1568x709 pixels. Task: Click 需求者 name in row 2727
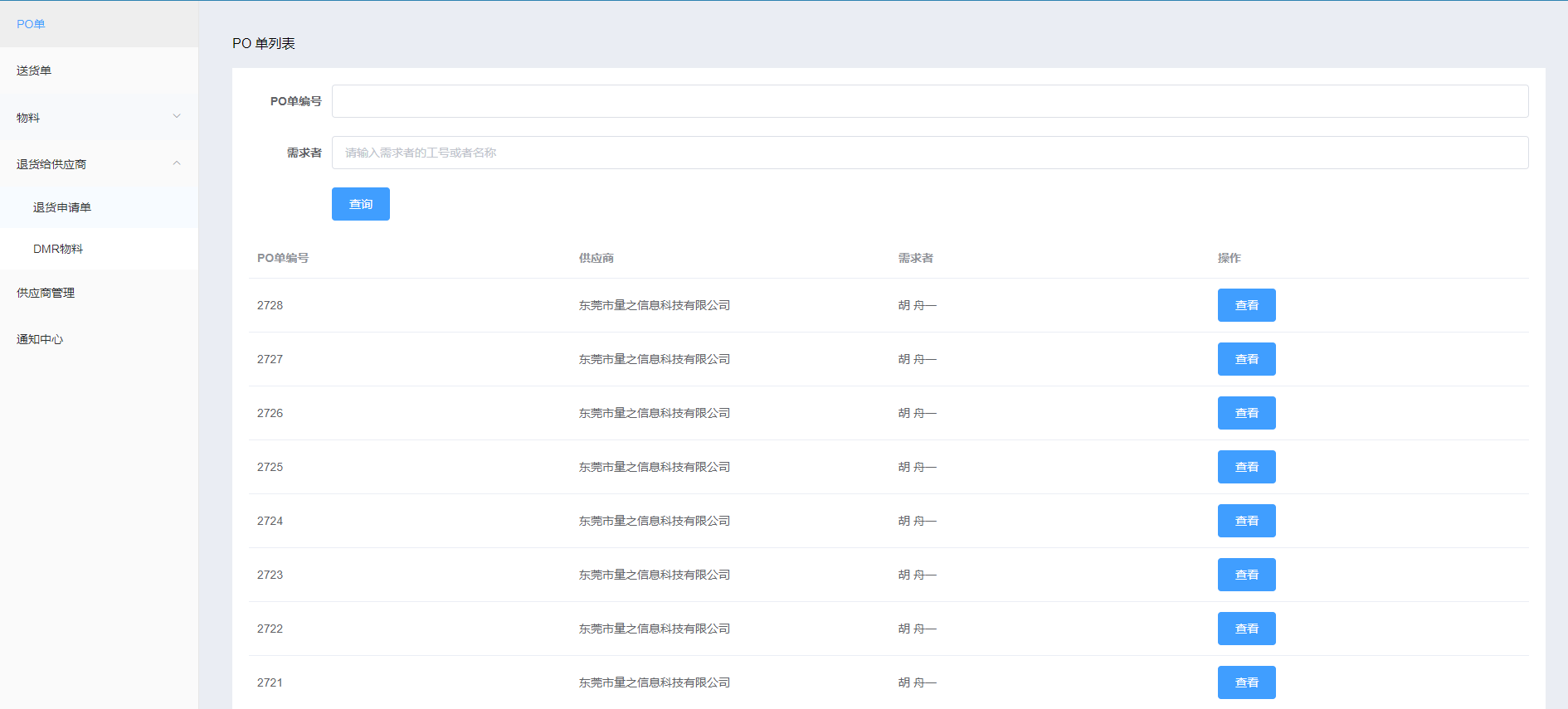918,359
